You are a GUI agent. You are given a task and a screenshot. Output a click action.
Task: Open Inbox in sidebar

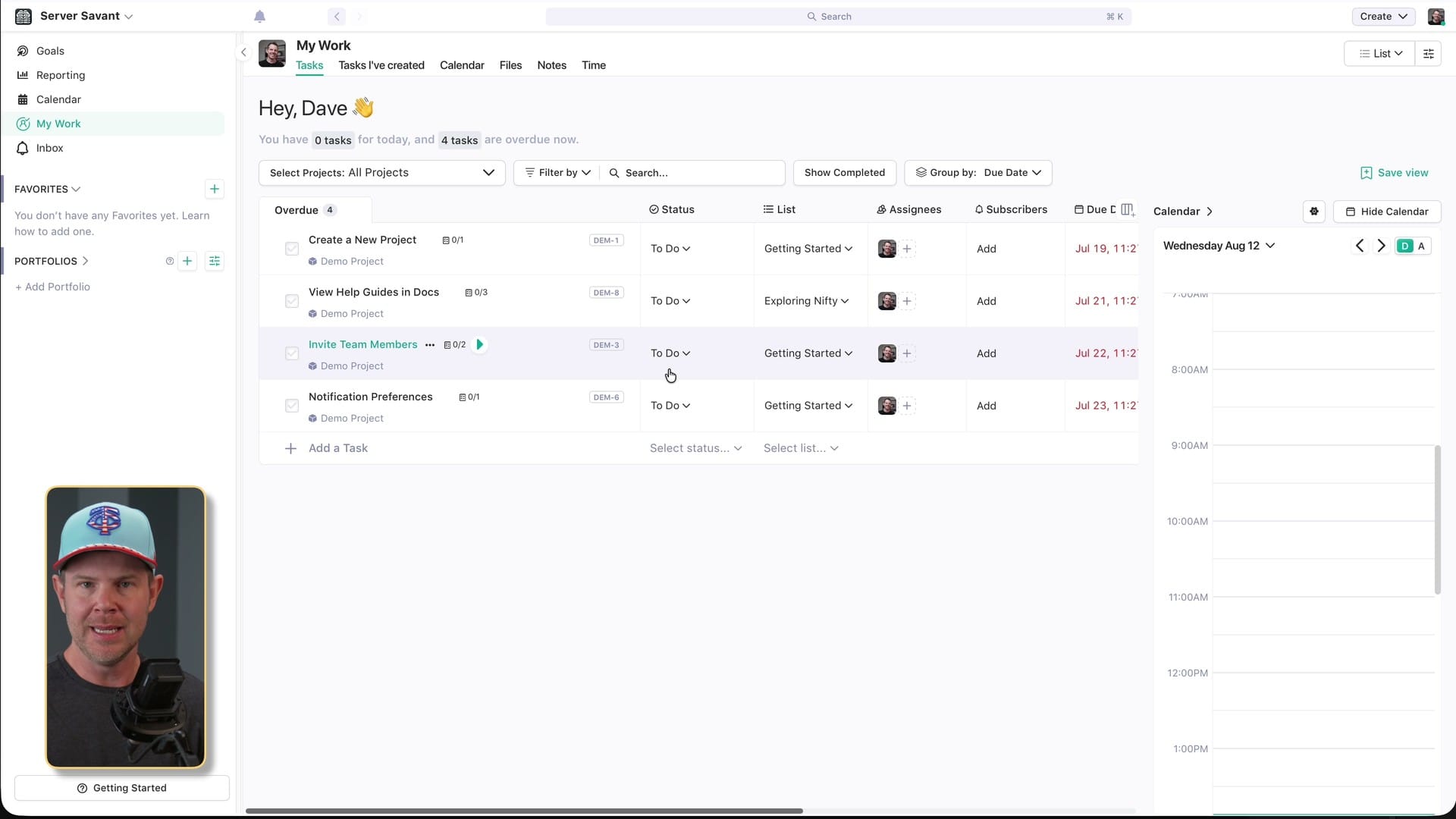tap(49, 148)
